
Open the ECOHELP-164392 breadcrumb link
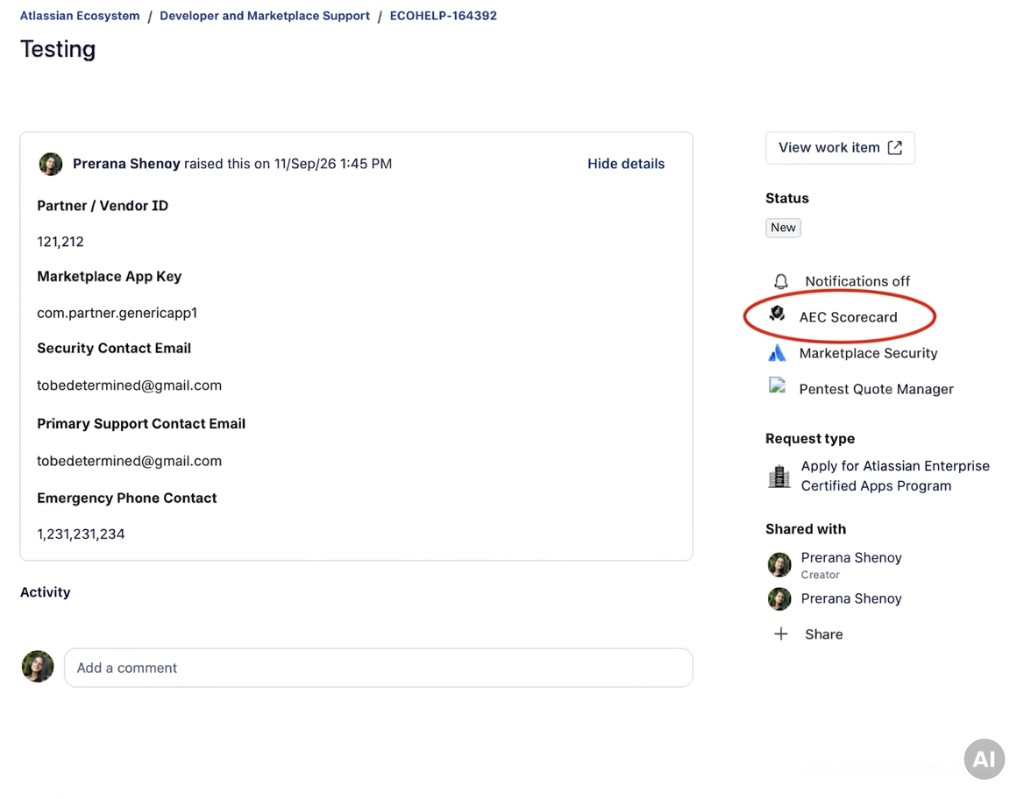point(443,16)
